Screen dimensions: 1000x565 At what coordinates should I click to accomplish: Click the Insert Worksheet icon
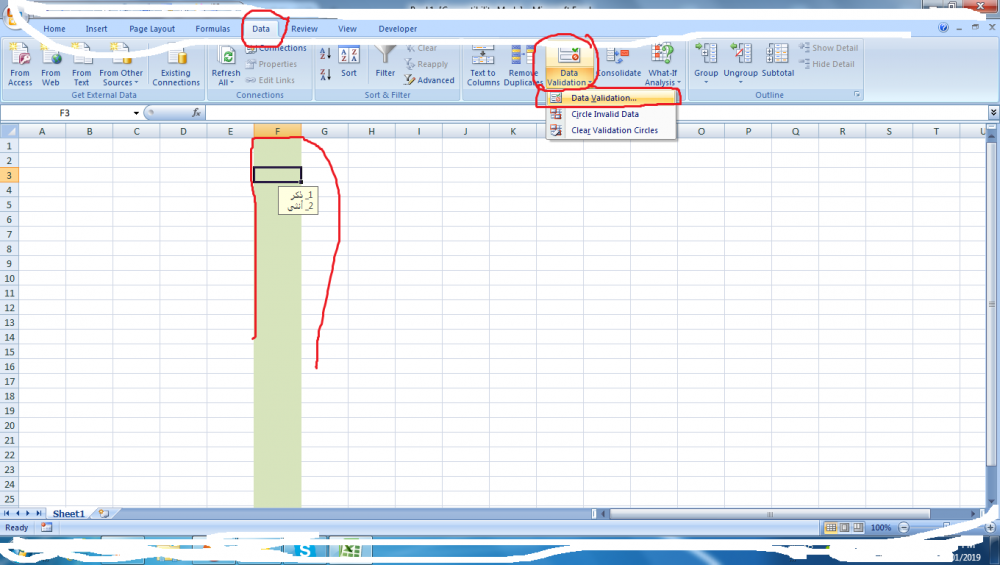coord(104,513)
